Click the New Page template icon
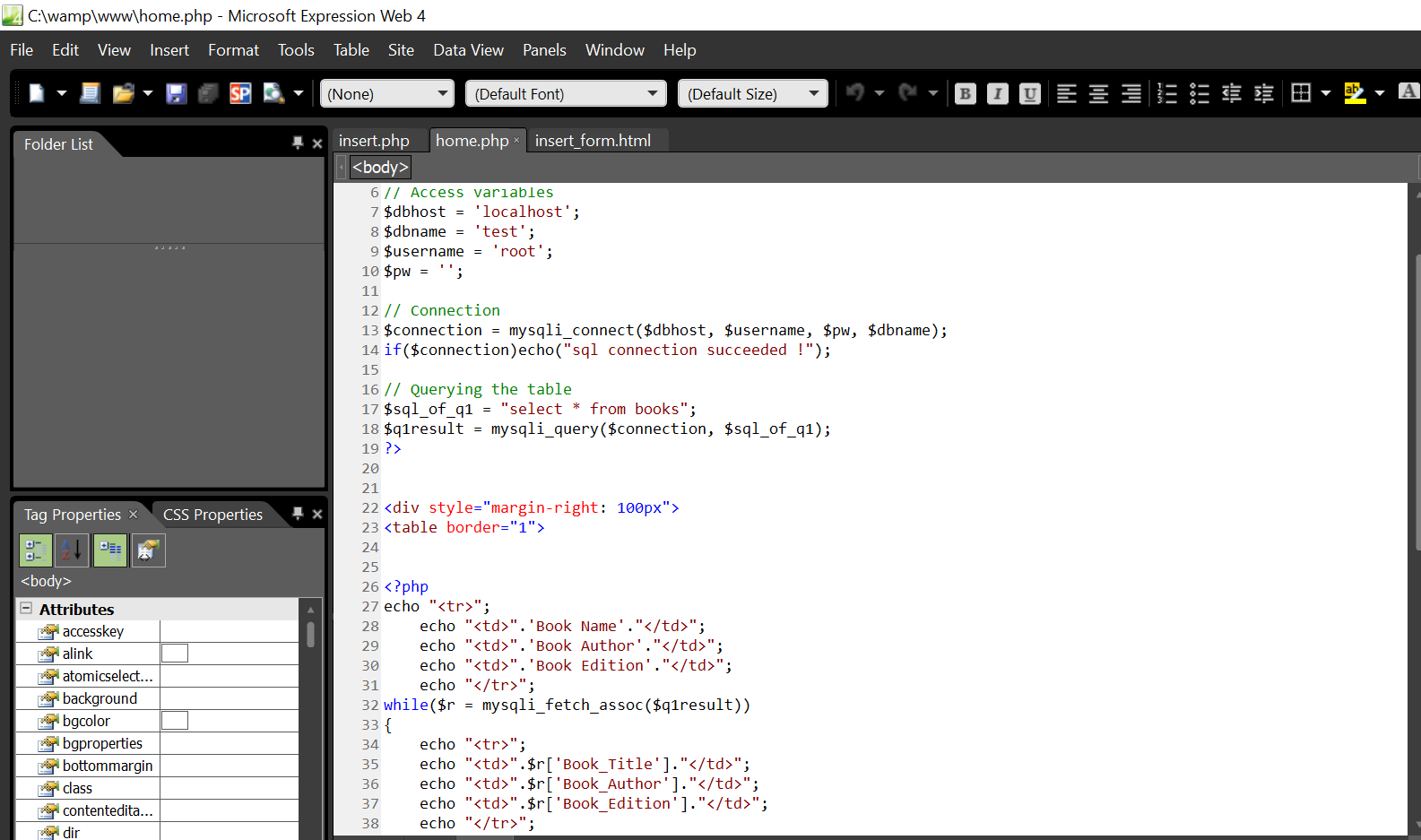1421x840 pixels. pos(90,93)
